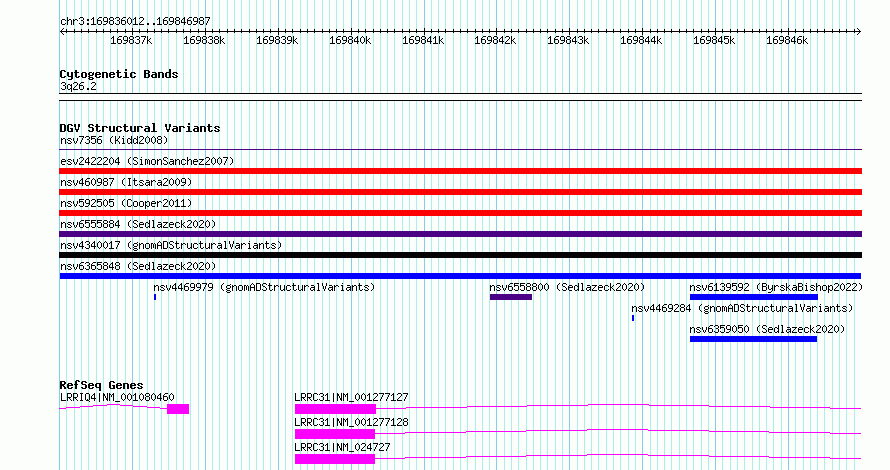Click the 169840k ruler tick label
Image resolution: width=890 pixels, height=470 pixels.
tap(350, 40)
